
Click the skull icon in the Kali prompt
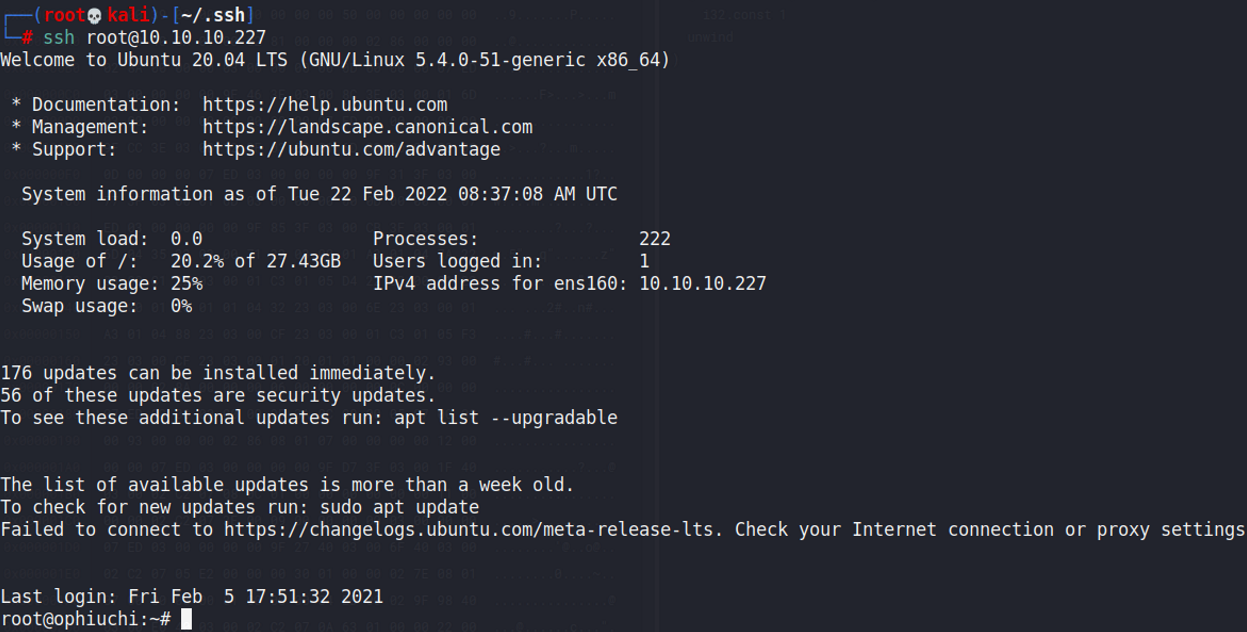point(96,15)
